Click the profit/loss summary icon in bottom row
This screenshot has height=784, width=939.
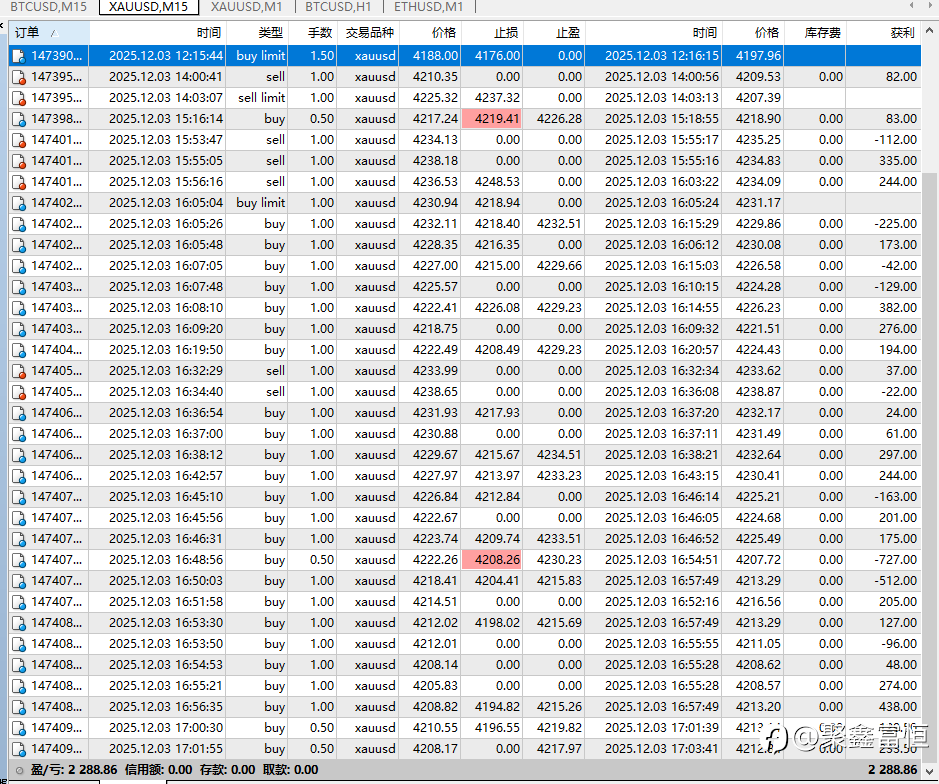pos(20,770)
